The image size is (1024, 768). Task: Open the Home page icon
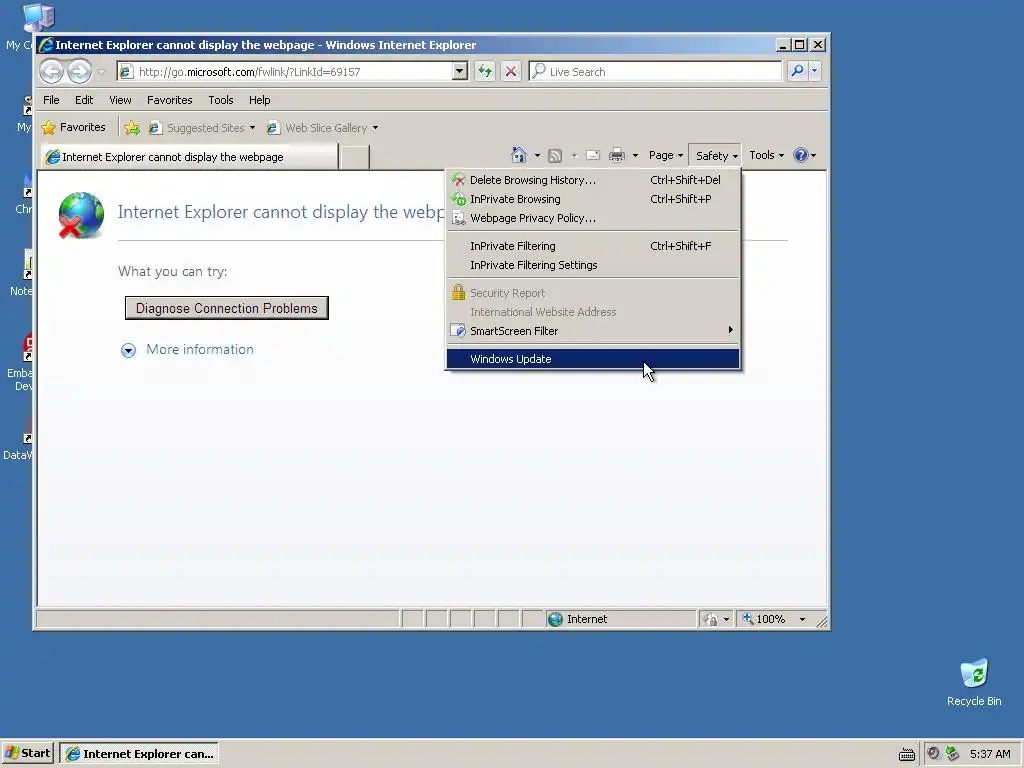519,155
